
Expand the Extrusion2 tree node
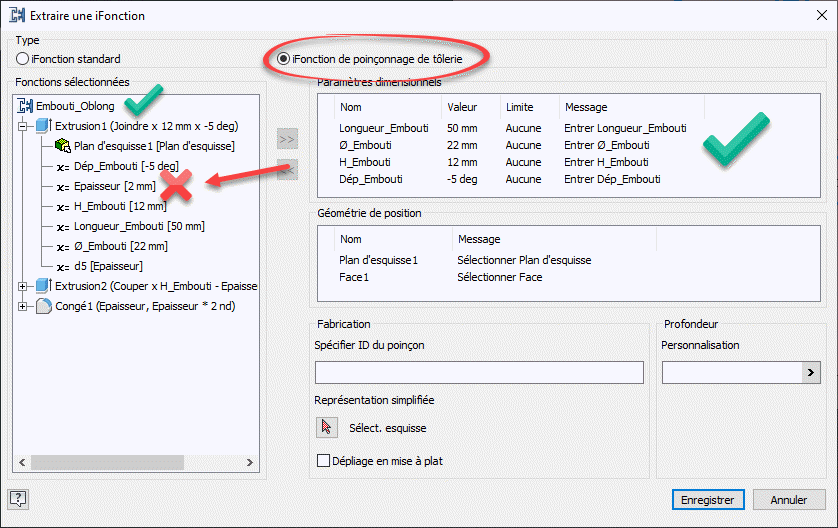point(23,286)
